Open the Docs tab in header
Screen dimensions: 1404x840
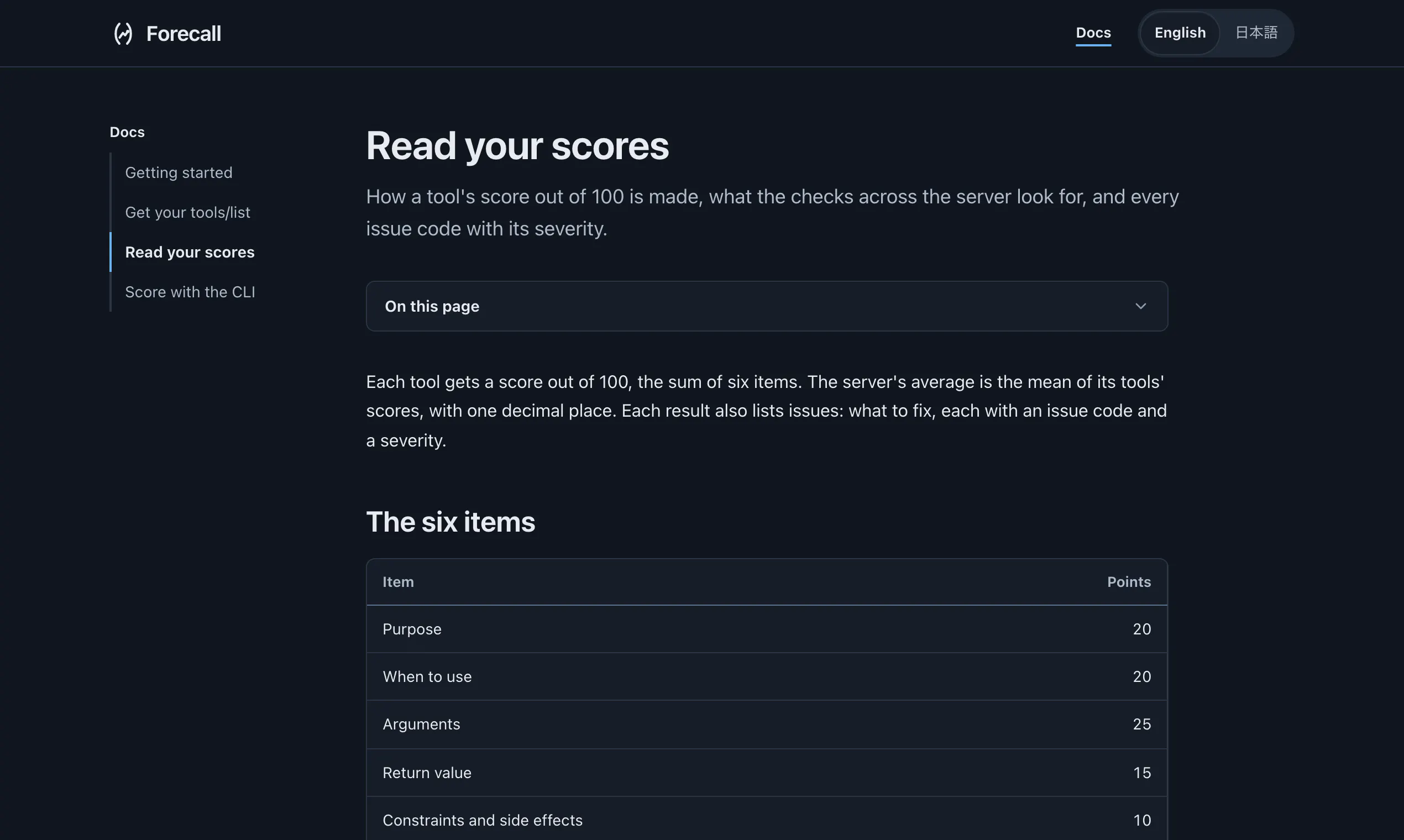(x=1093, y=33)
